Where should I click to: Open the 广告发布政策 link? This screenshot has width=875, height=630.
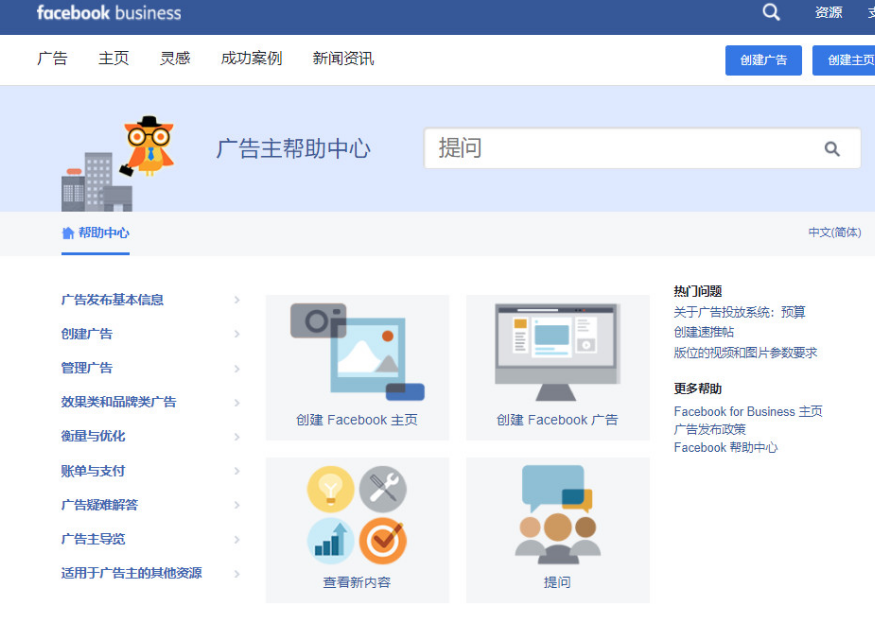pyautogui.click(x=710, y=429)
